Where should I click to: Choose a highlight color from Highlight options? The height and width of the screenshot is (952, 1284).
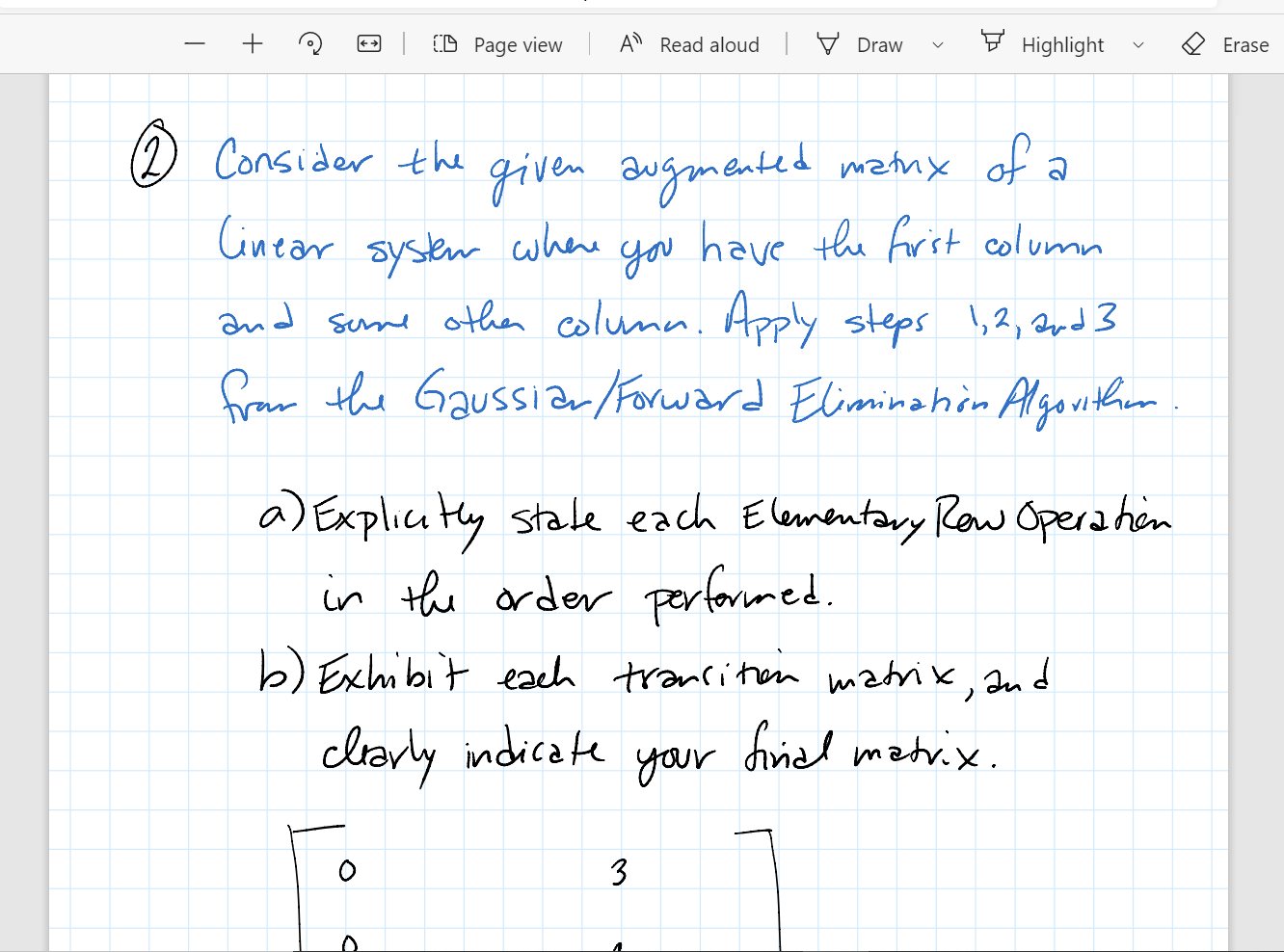click(1138, 44)
